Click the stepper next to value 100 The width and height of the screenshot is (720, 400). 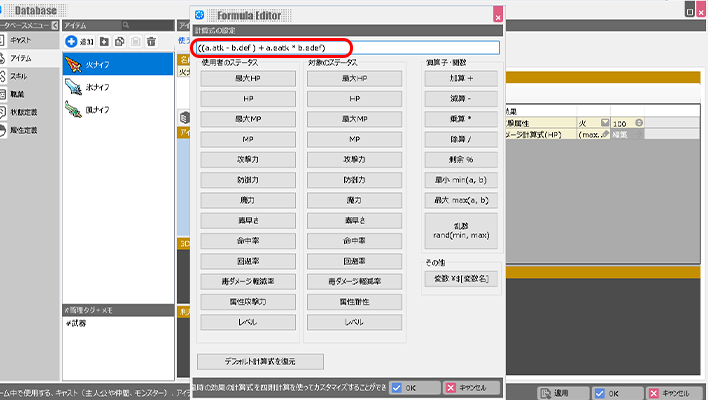pyautogui.click(x=640, y=122)
